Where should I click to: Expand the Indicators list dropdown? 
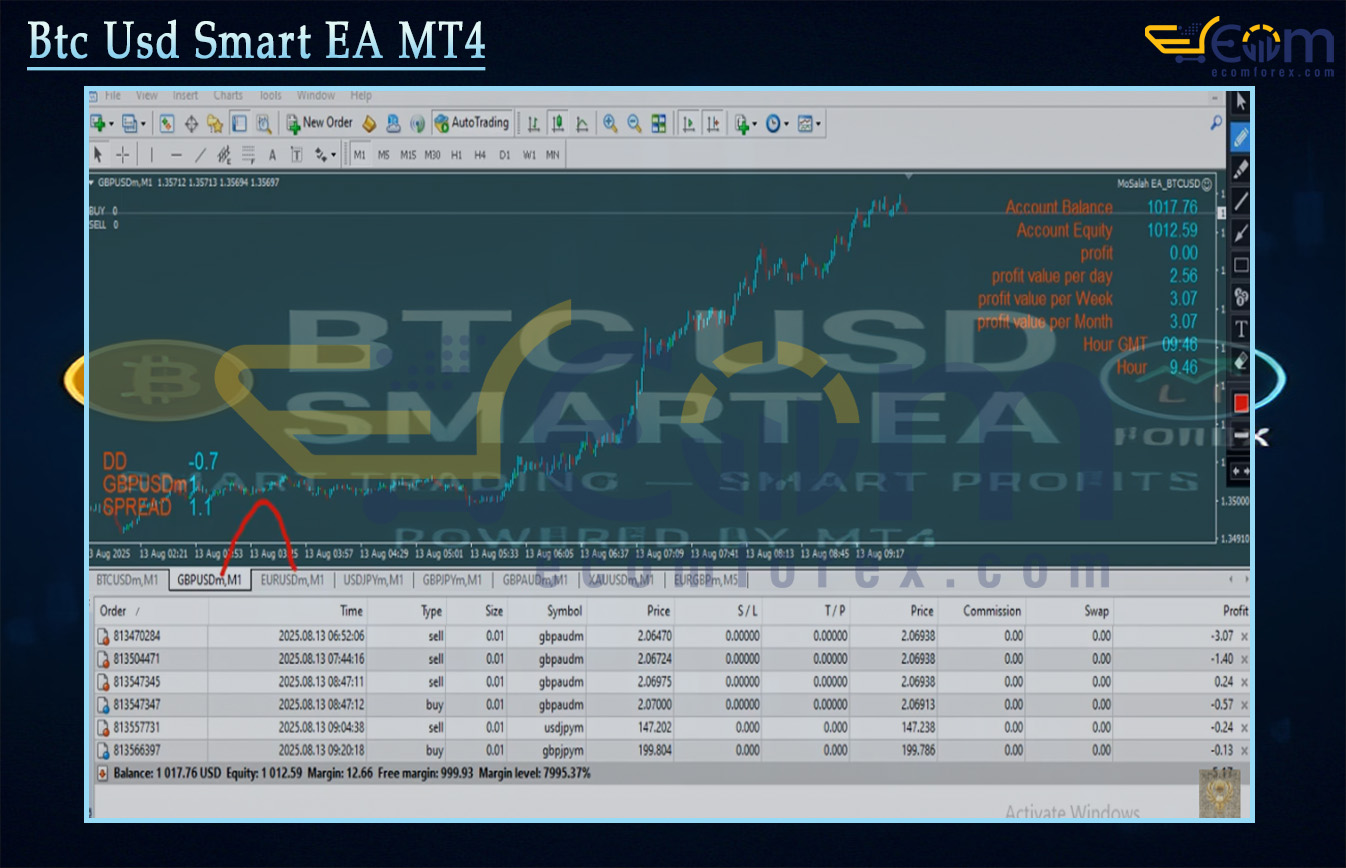point(753,124)
